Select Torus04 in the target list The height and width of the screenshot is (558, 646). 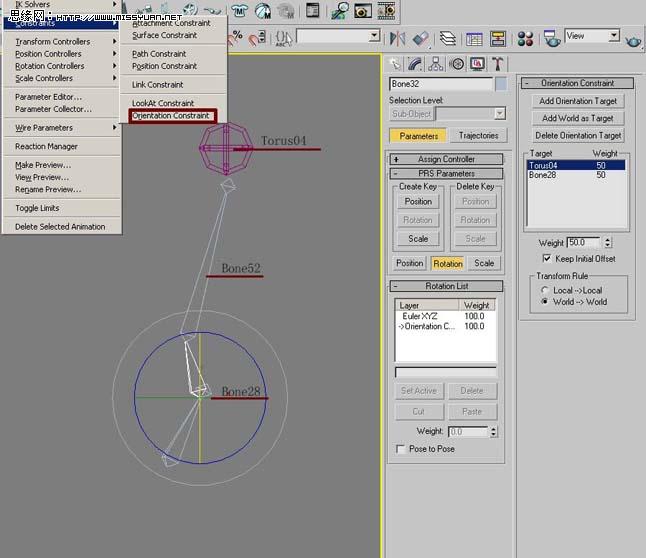(x=576, y=165)
